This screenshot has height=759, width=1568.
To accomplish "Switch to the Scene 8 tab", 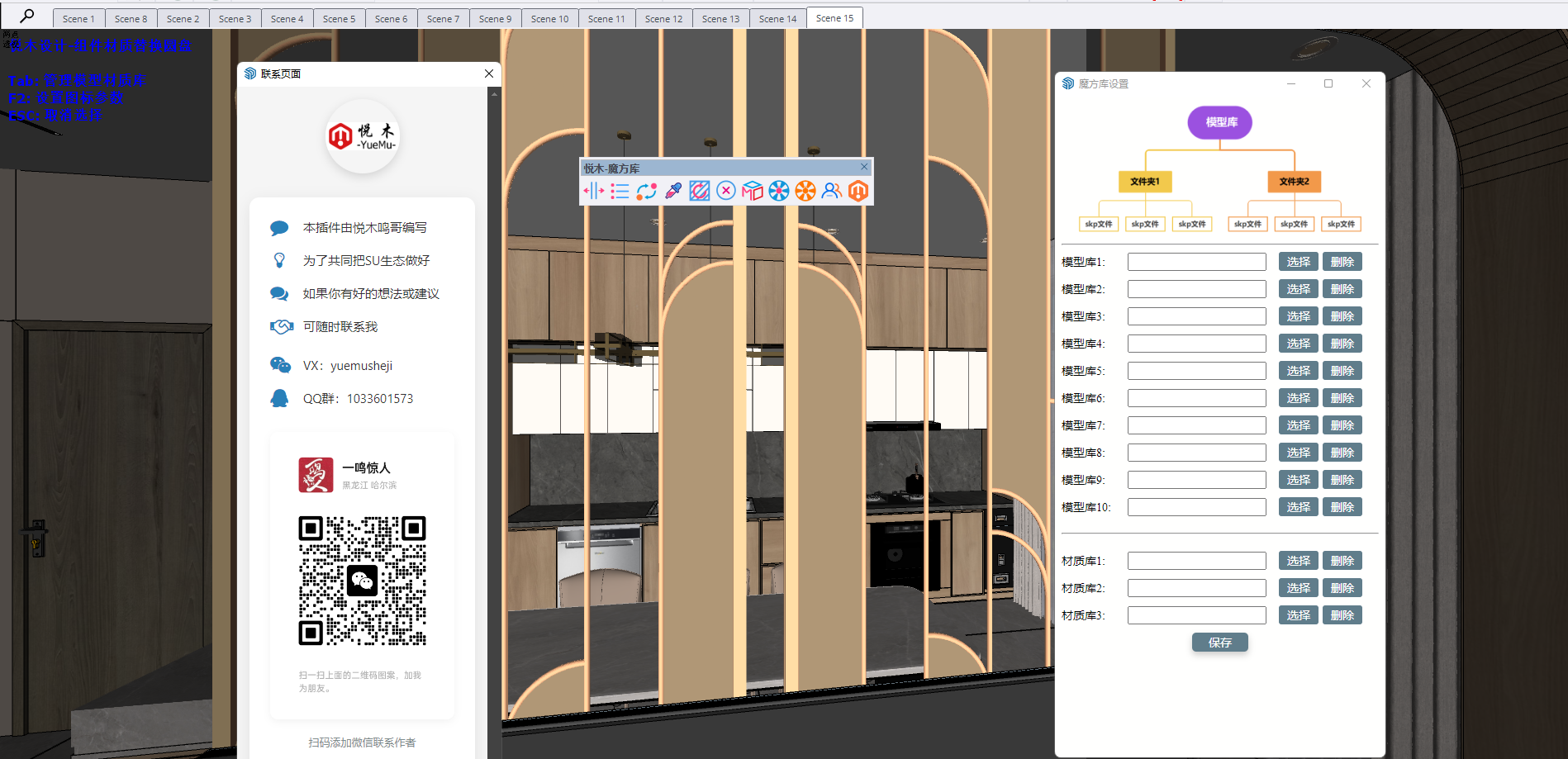I will click(131, 19).
